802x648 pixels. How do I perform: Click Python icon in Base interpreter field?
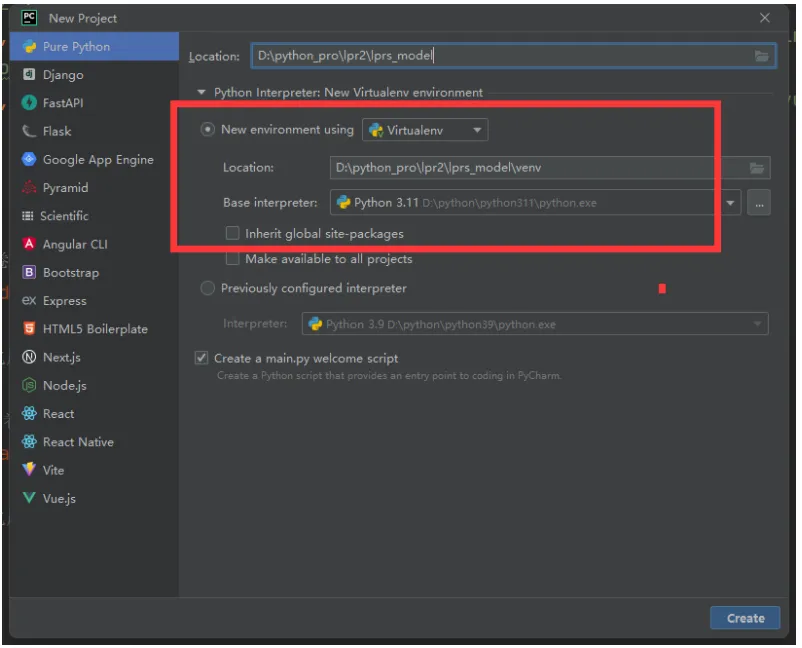coord(343,203)
